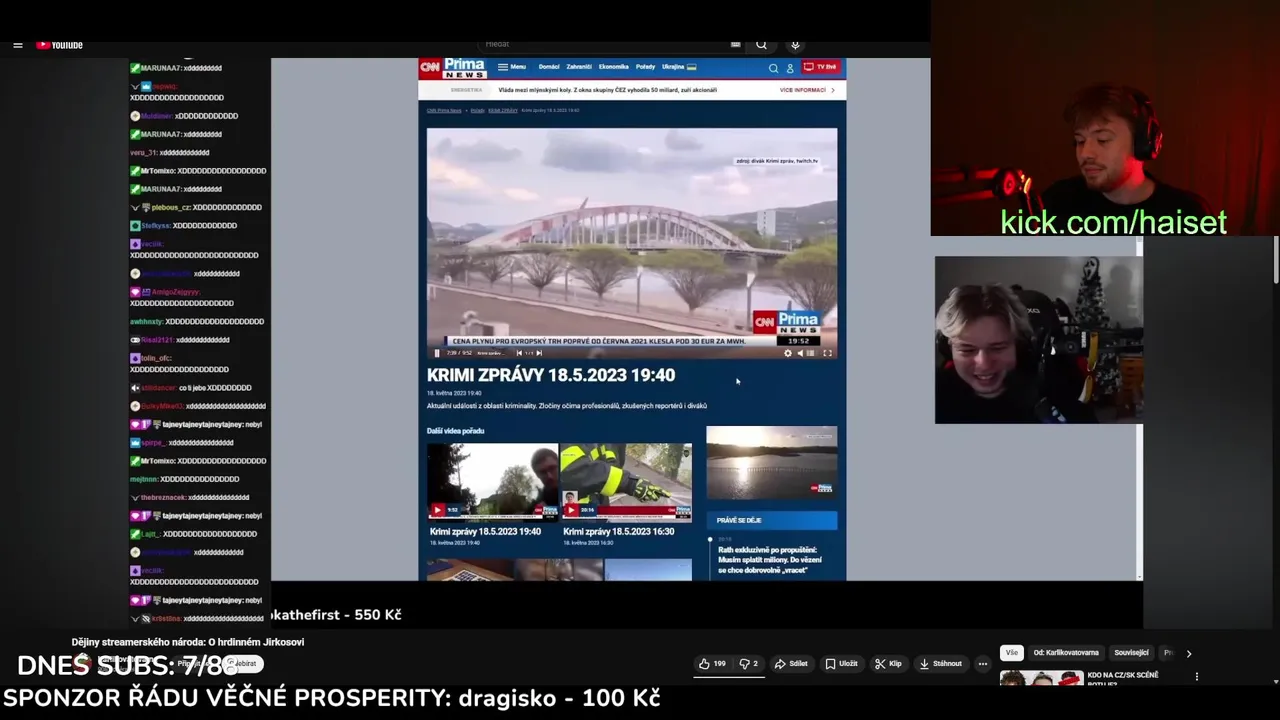Click the red TV živě button
Viewport: 1280px width, 720px height.
(821, 67)
